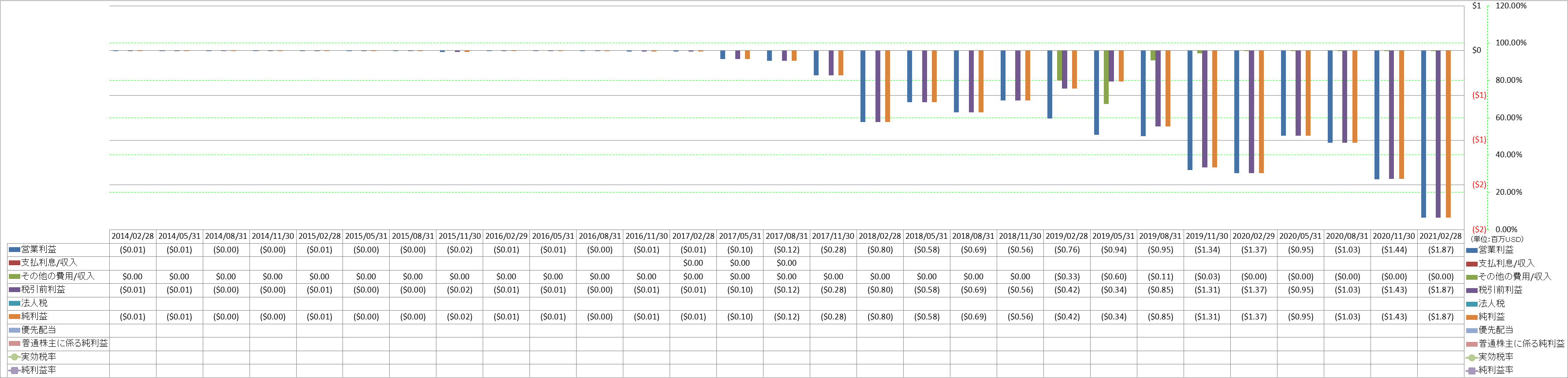The width and height of the screenshot is (1568, 378).
Task: Click 税引前利益 entry in the right-side legend
Action: tap(1494, 290)
